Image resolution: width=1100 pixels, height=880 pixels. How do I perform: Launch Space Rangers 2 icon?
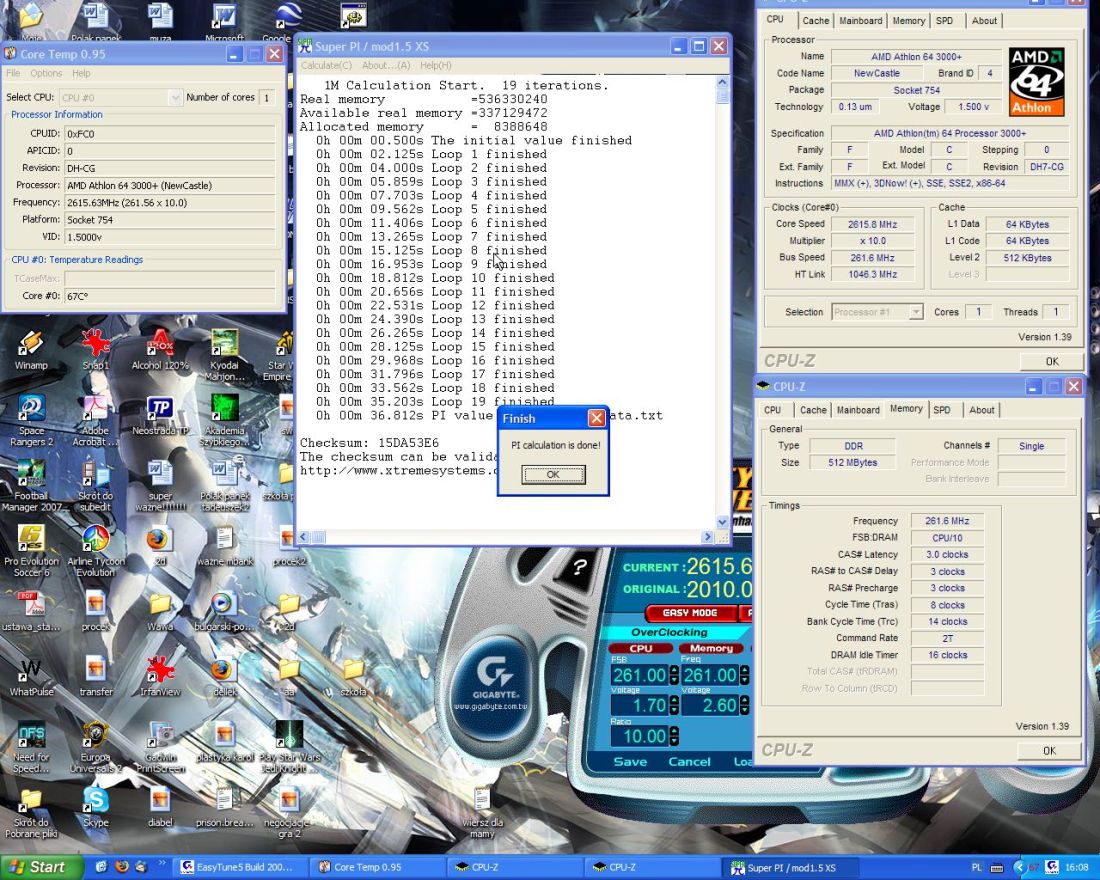tap(31, 420)
